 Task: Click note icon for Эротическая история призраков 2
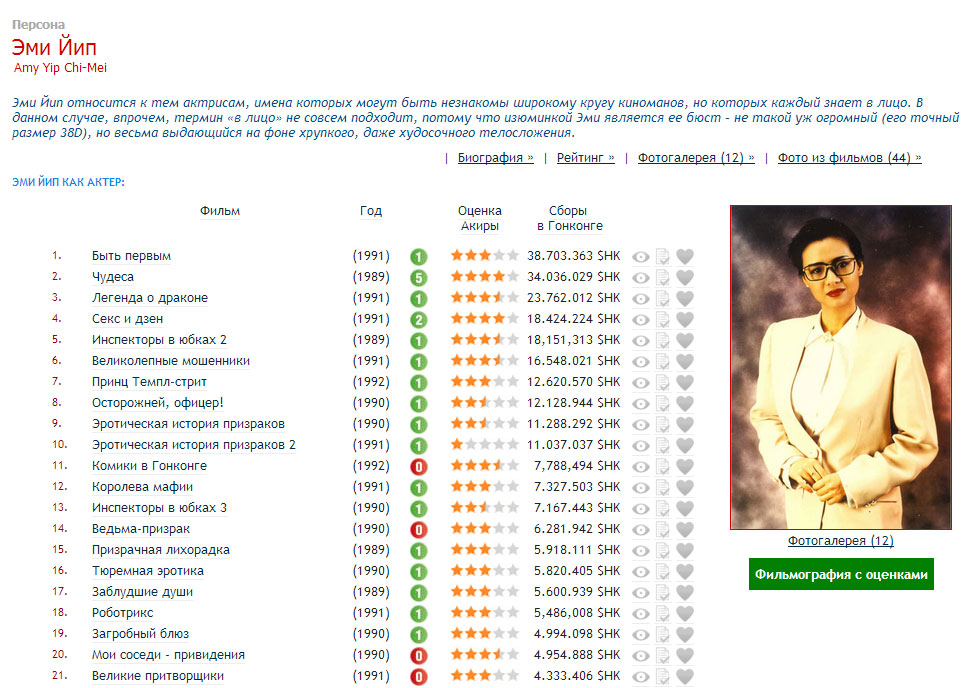coord(663,445)
